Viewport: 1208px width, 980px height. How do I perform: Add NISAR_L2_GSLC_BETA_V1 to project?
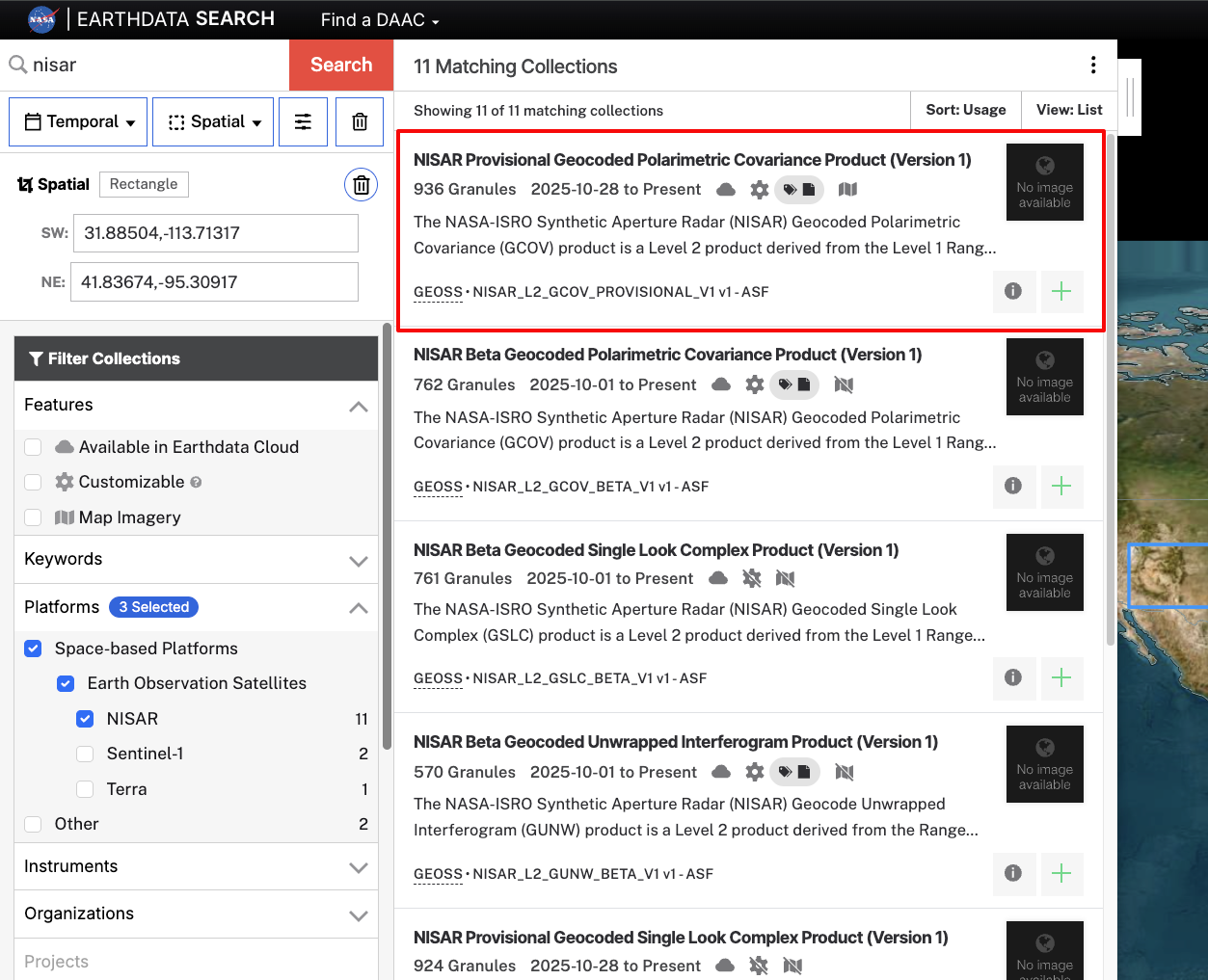1061,677
